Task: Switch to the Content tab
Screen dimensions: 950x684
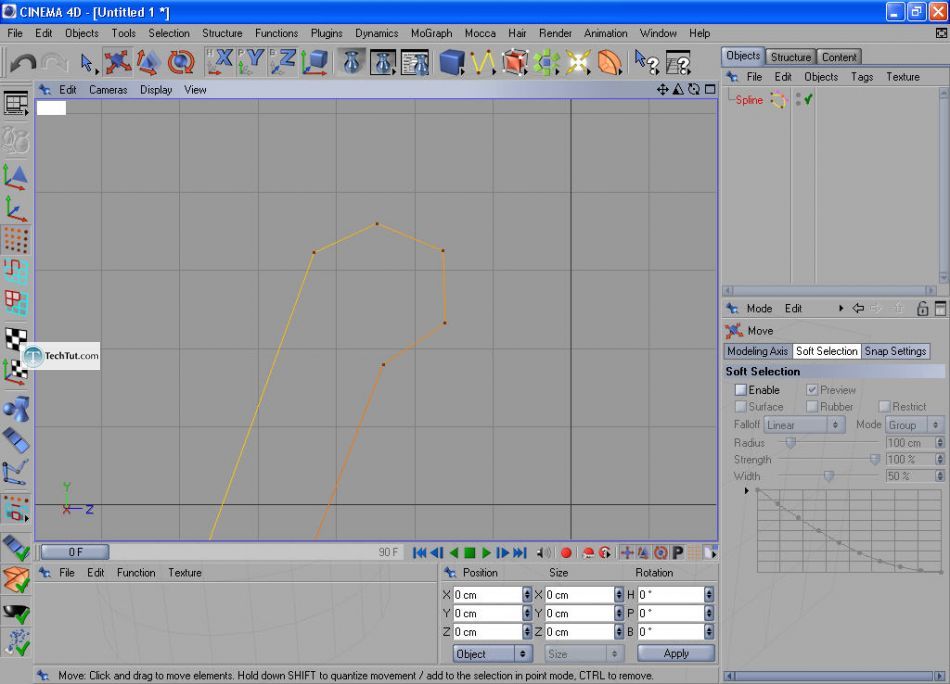Action: [x=839, y=57]
